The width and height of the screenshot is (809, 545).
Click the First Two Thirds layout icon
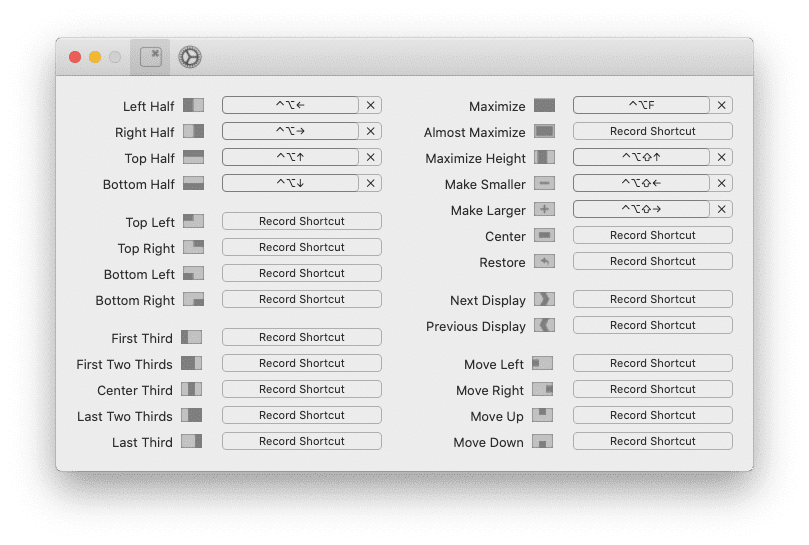pos(191,363)
